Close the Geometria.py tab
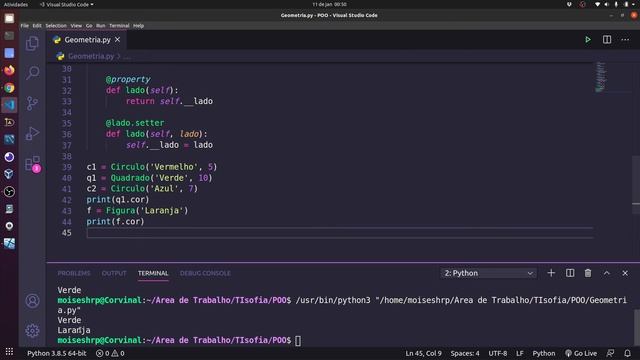The image size is (640, 360). (118, 40)
